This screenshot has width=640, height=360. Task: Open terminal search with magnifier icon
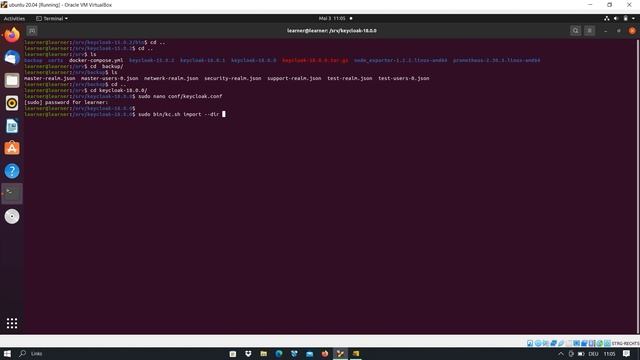(x=576, y=31)
